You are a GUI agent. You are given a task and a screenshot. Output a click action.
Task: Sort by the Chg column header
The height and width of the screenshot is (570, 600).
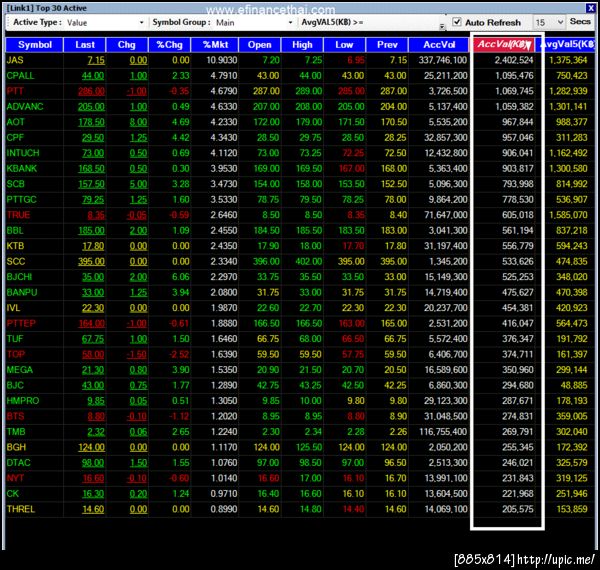(x=127, y=45)
